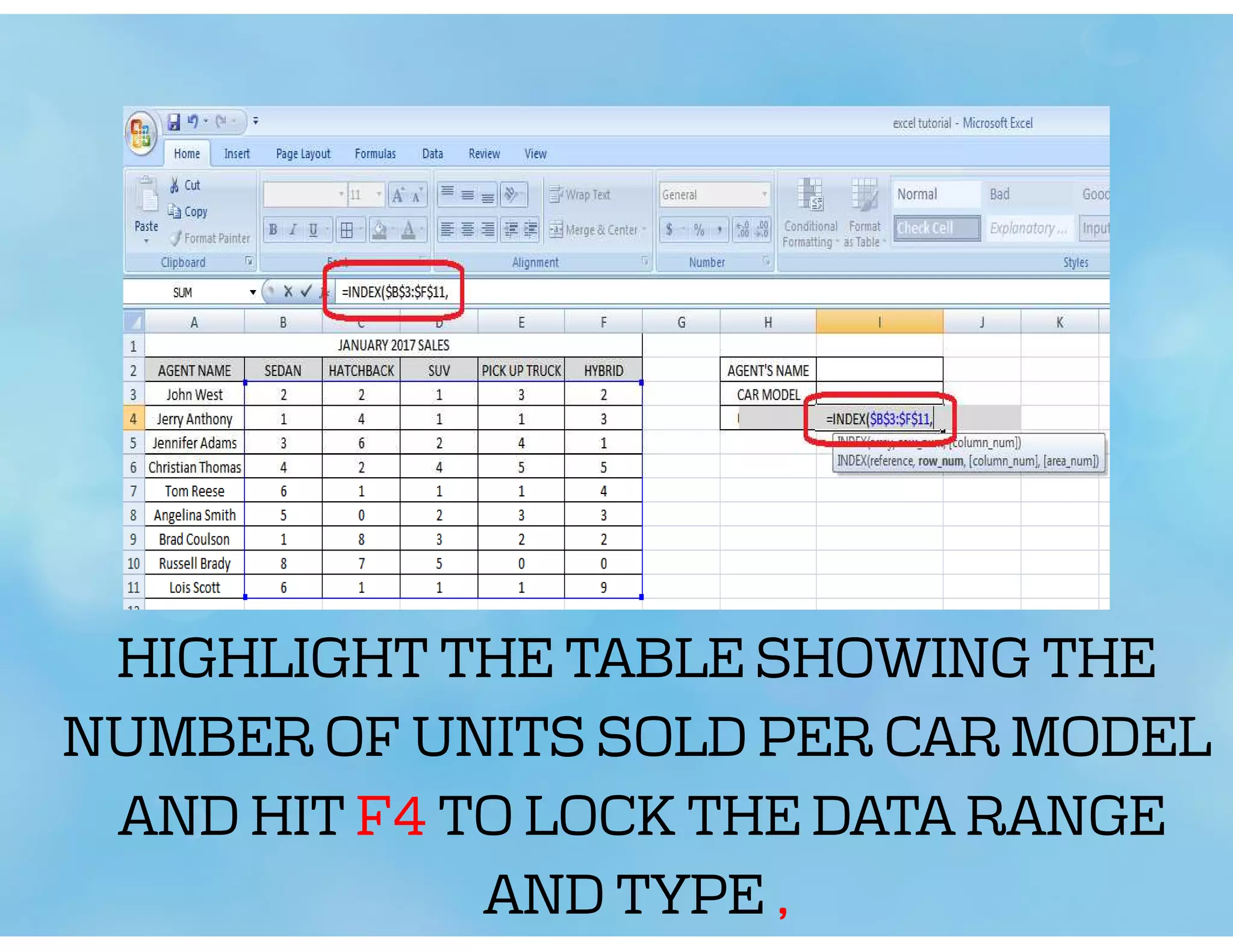This screenshot has height=952, width=1233.
Task: Click the Save icon in quick access toolbar
Action: click(x=174, y=122)
